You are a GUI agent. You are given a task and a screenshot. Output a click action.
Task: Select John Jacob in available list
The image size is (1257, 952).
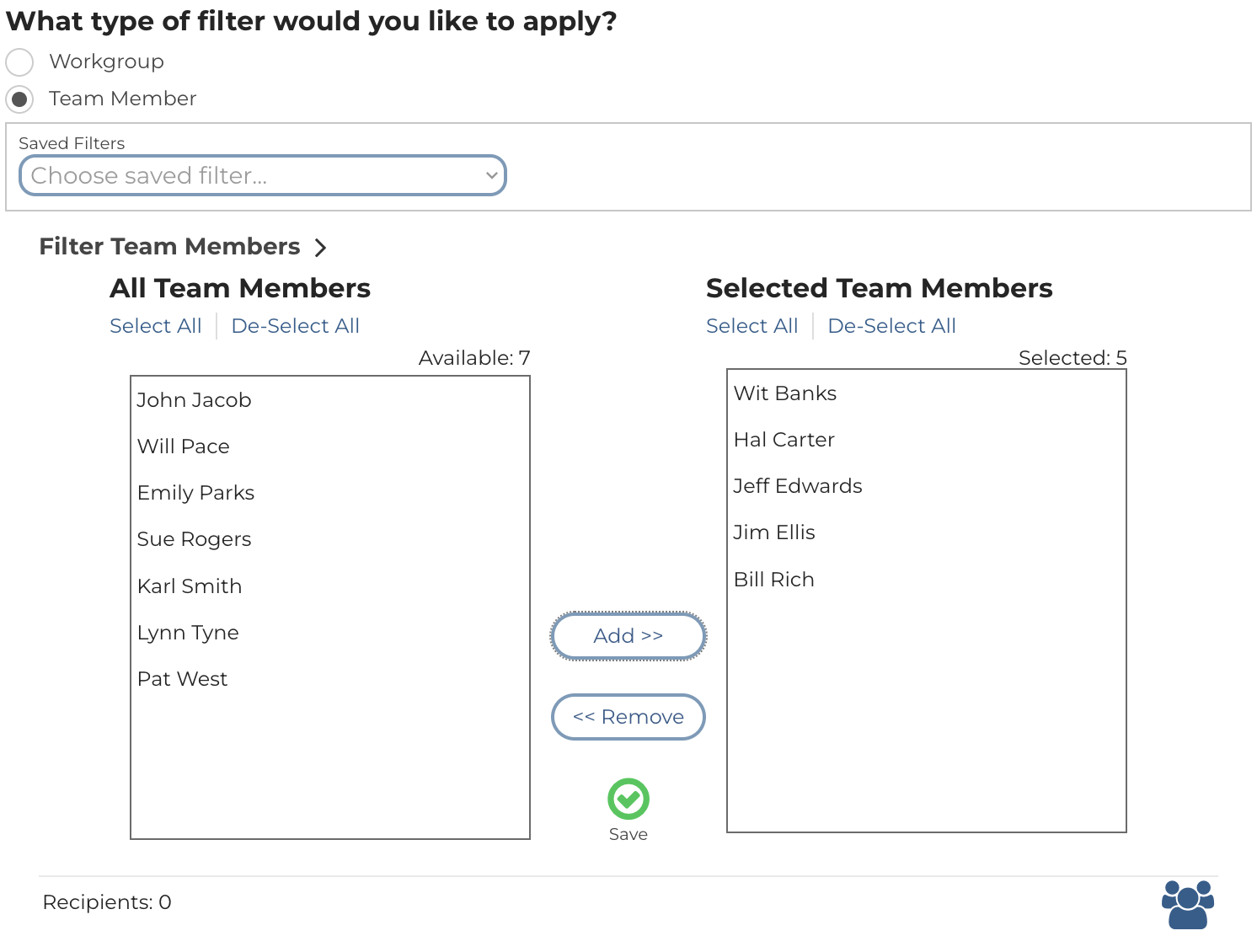tap(195, 400)
